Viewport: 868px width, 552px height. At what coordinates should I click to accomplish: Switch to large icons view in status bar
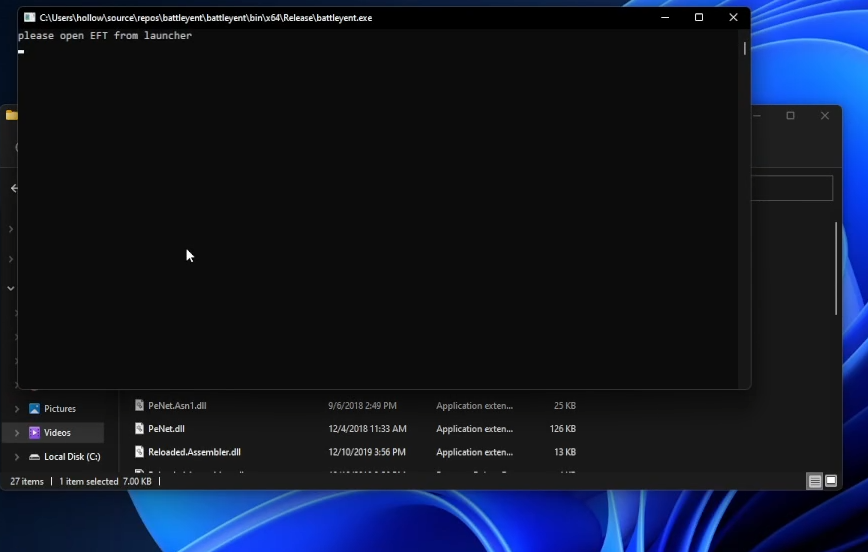coord(830,482)
